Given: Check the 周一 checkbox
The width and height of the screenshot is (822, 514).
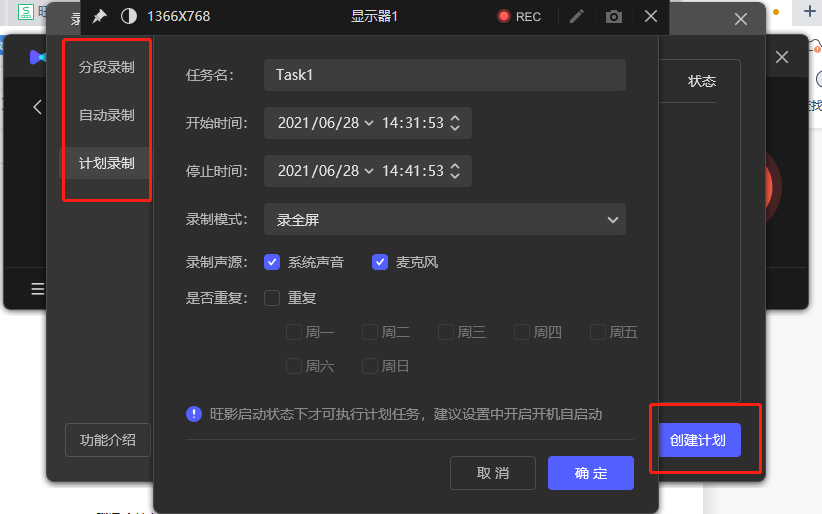Looking at the screenshot, I should [x=294, y=332].
